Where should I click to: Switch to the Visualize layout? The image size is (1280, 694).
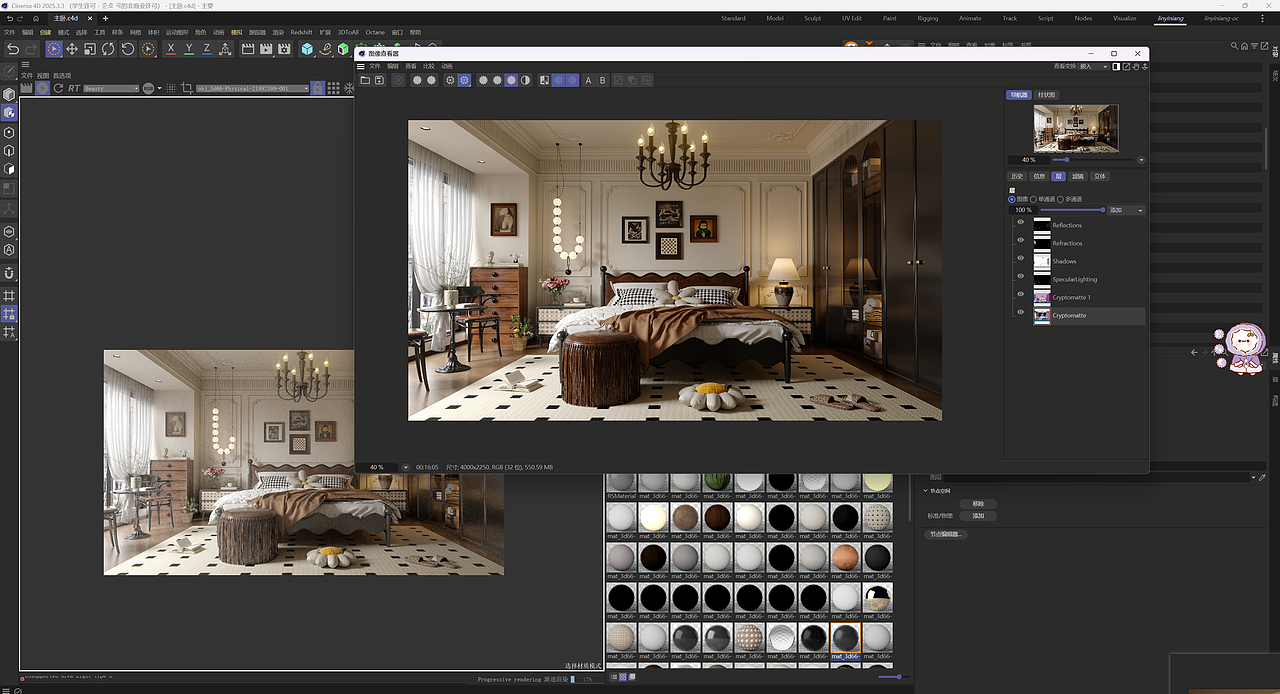(1124, 18)
